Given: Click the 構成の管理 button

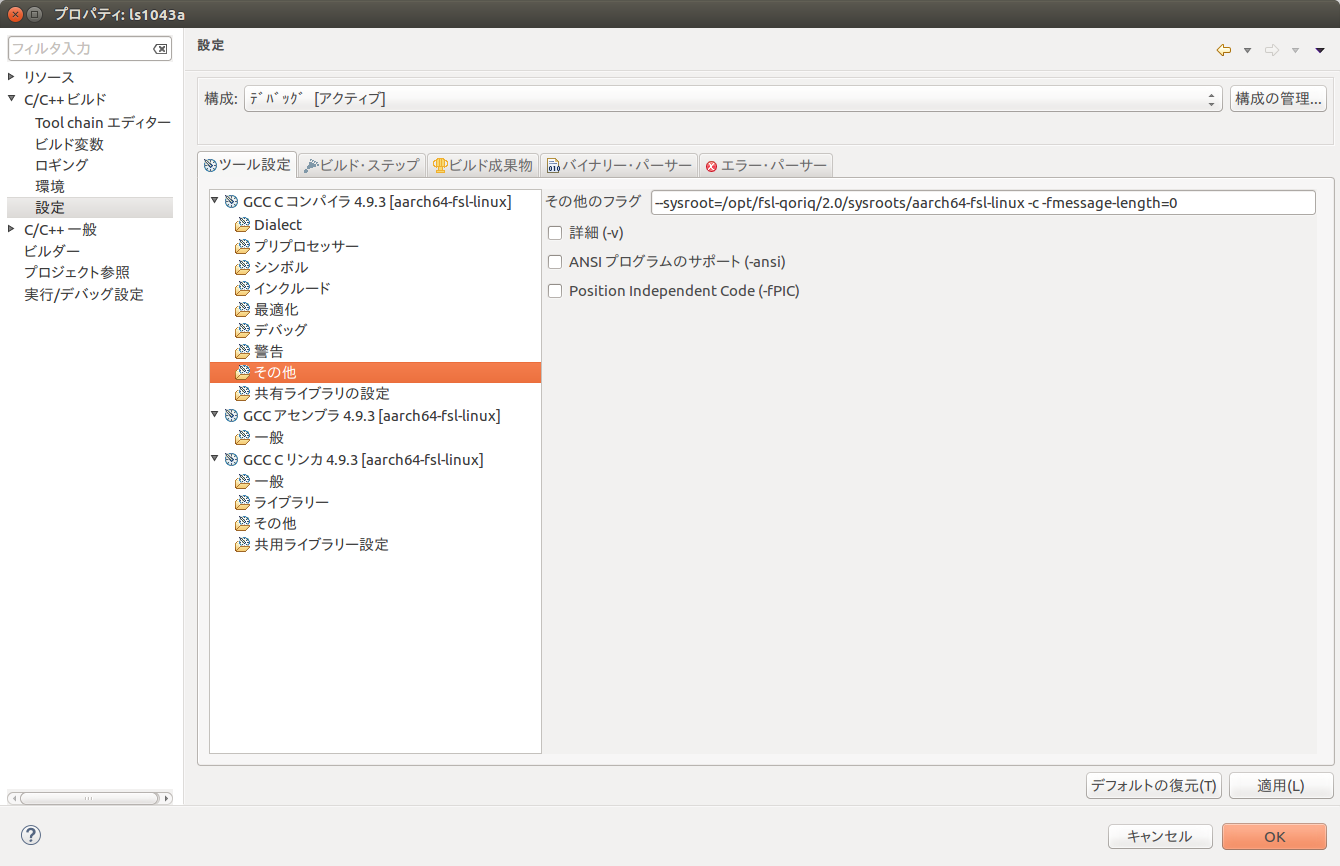Looking at the screenshot, I should click(x=1278, y=98).
